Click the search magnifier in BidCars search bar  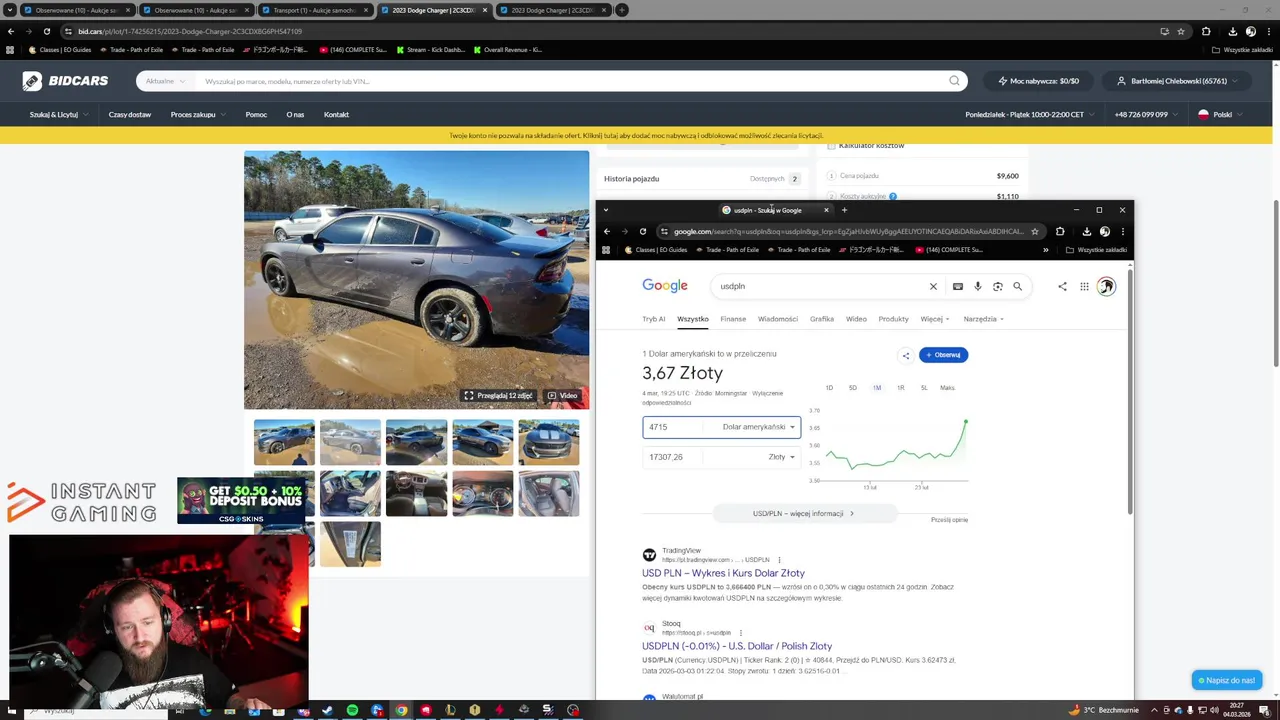tap(954, 81)
